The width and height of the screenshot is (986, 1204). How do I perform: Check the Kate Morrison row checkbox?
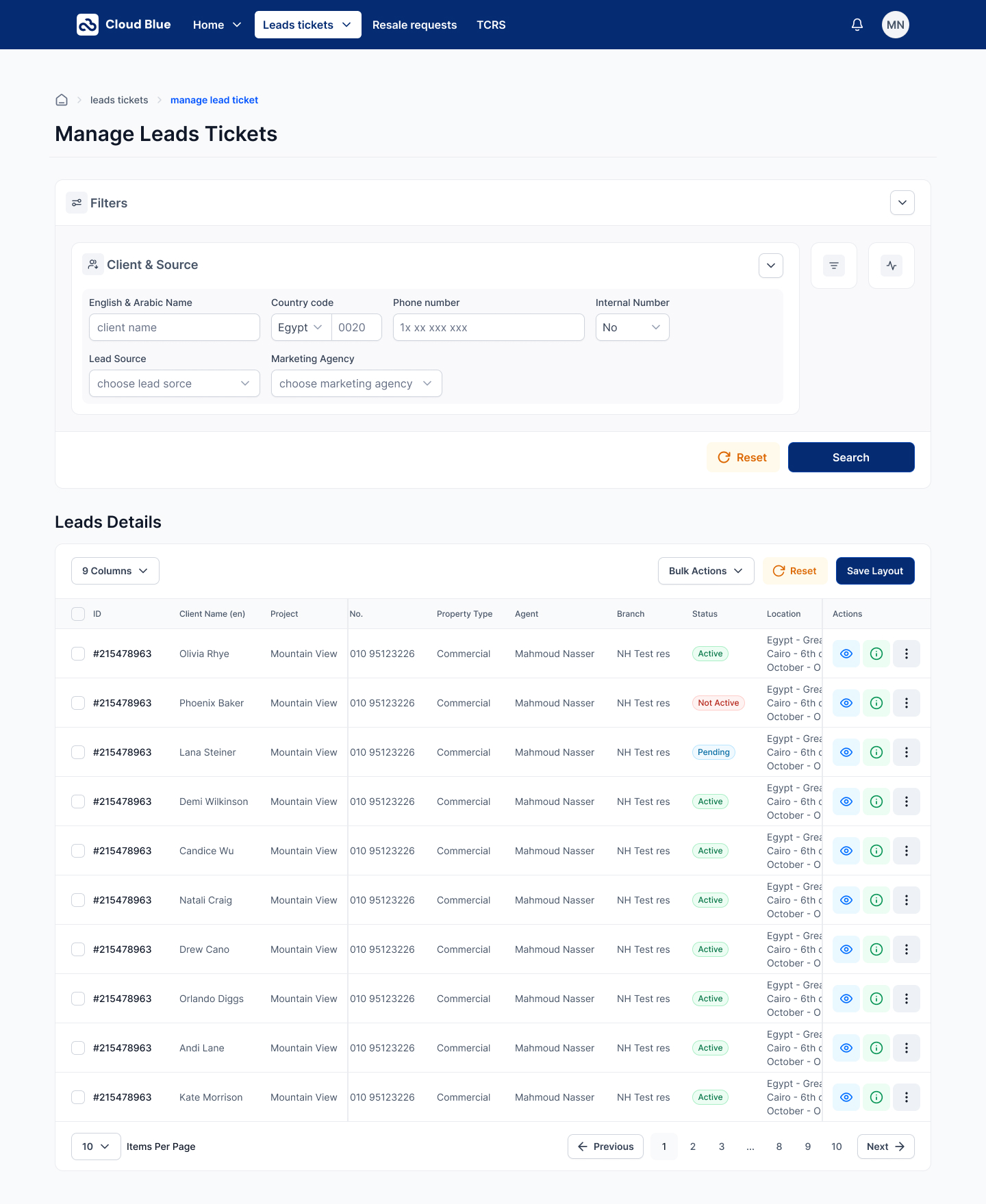pos(78,1097)
